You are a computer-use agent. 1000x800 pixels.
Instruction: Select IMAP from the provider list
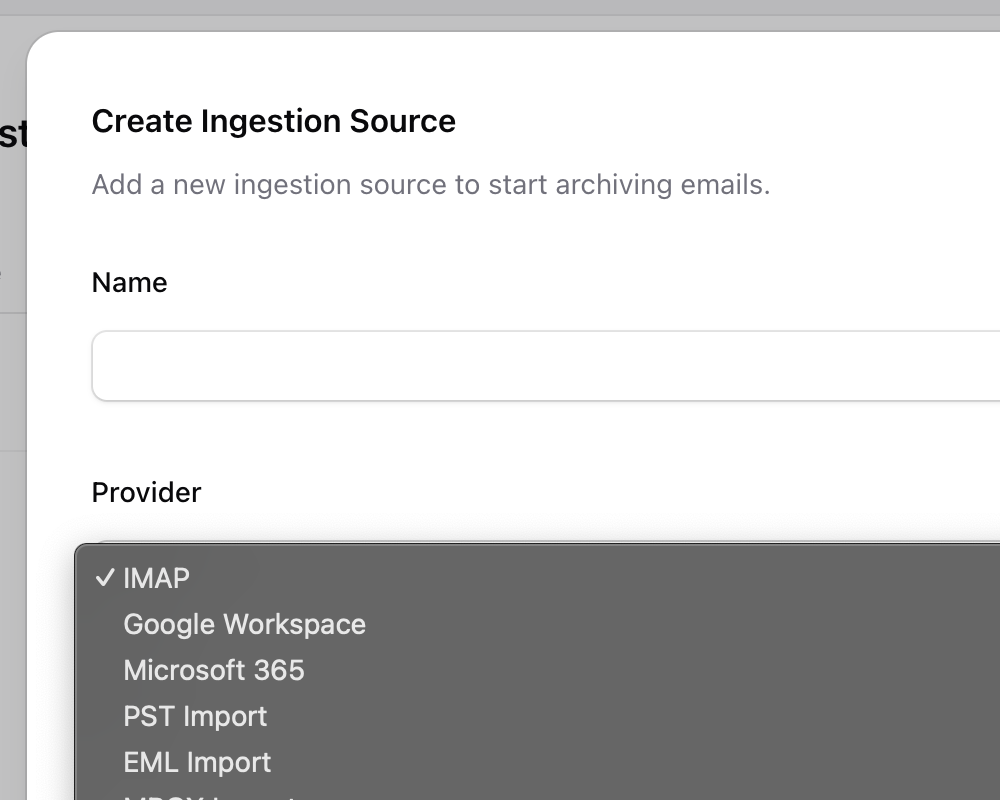pos(156,578)
